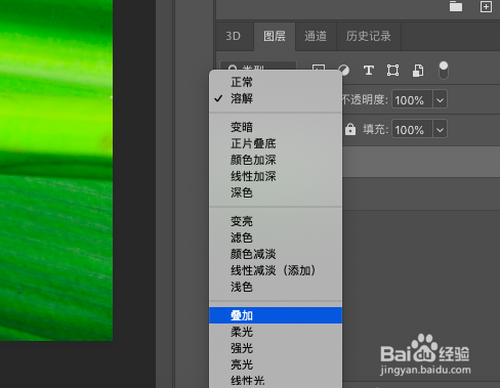500x388 pixels.
Task: Pick 线性加深 blend mode
Action: click(275, 176)
